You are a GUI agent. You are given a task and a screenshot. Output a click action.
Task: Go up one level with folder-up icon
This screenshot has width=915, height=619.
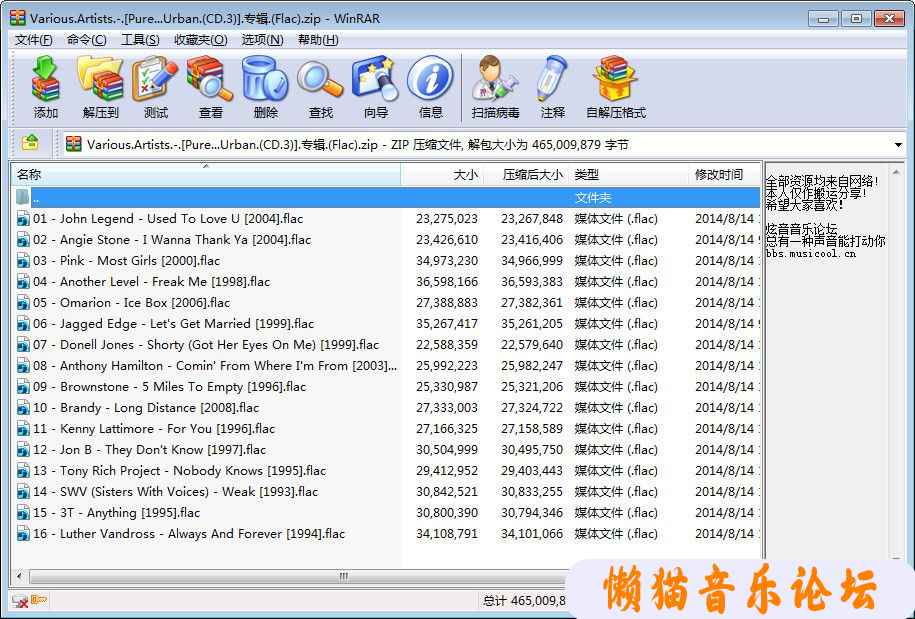point(30,143)
